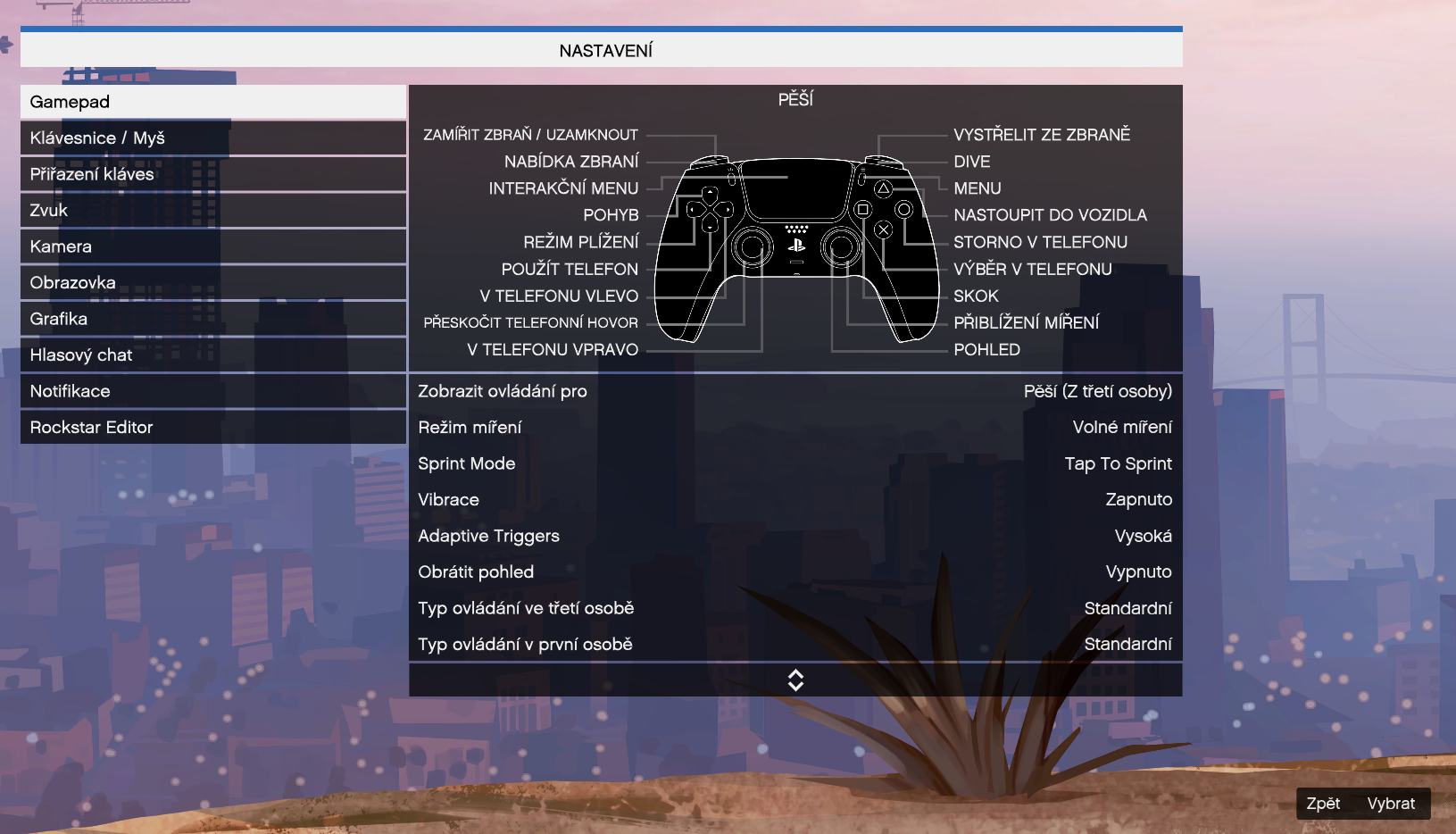
Task: Click the Zpět button
Action: pos(1323,804)
